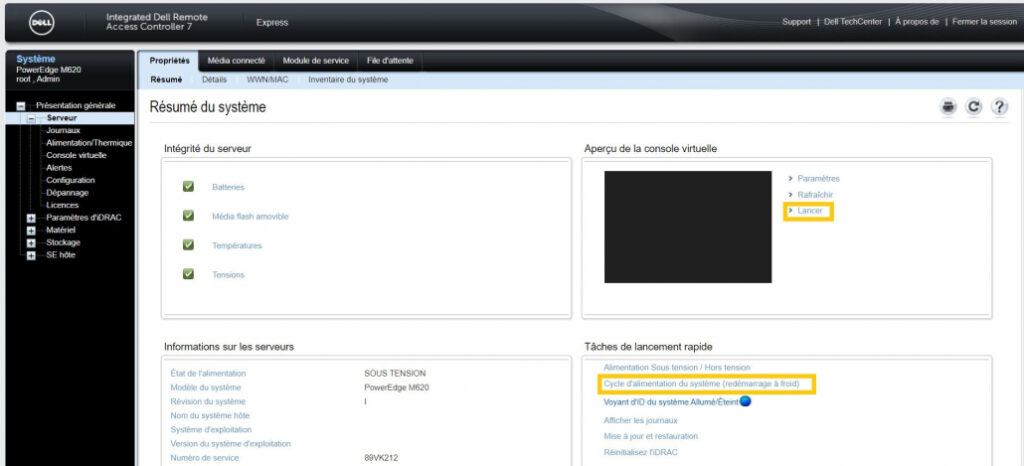The height and width of the screenshot is (466, 1024).
Task: Select Présentation générale in the tree
Action: click(76, 106)
